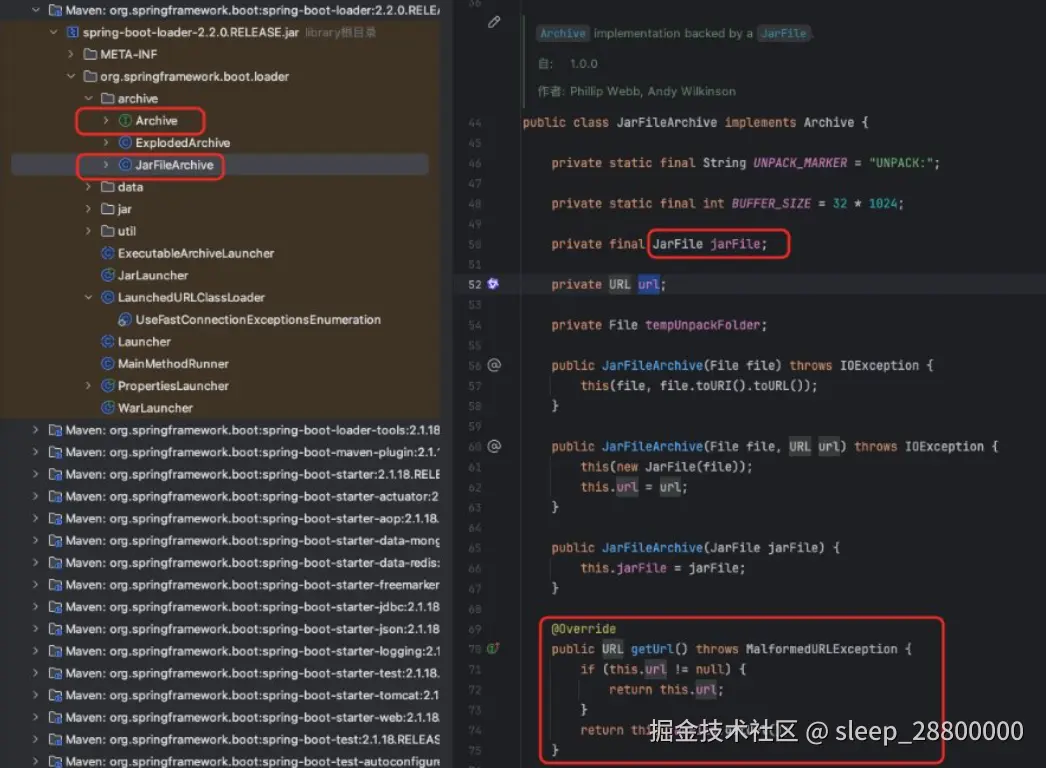Collapse org.springframework.boot.loader package
This screenshot has width=1046, height=768.
[71, 76]
